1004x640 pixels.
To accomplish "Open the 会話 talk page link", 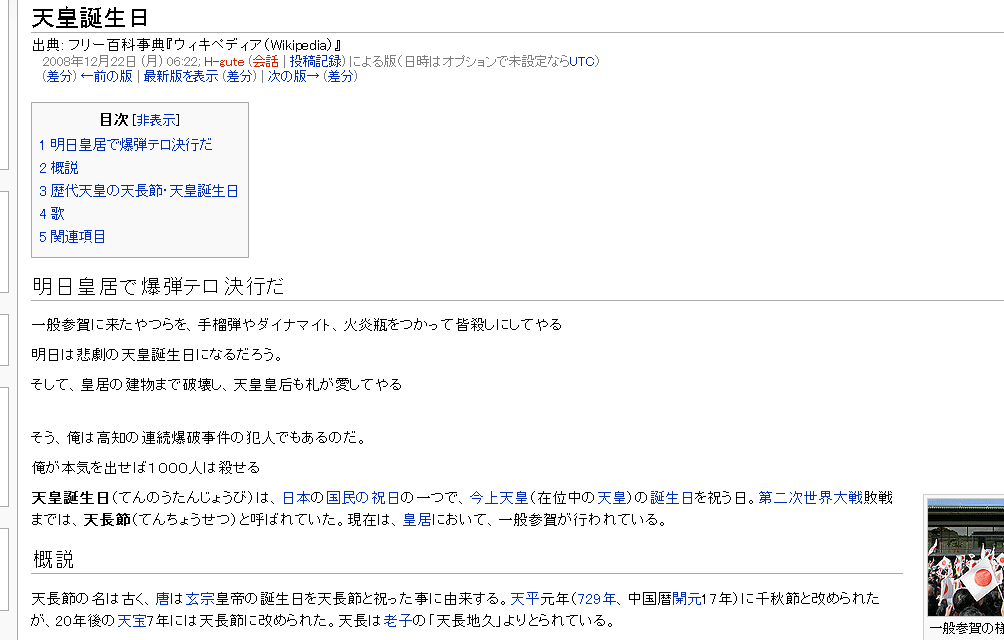I will [265, 61].
